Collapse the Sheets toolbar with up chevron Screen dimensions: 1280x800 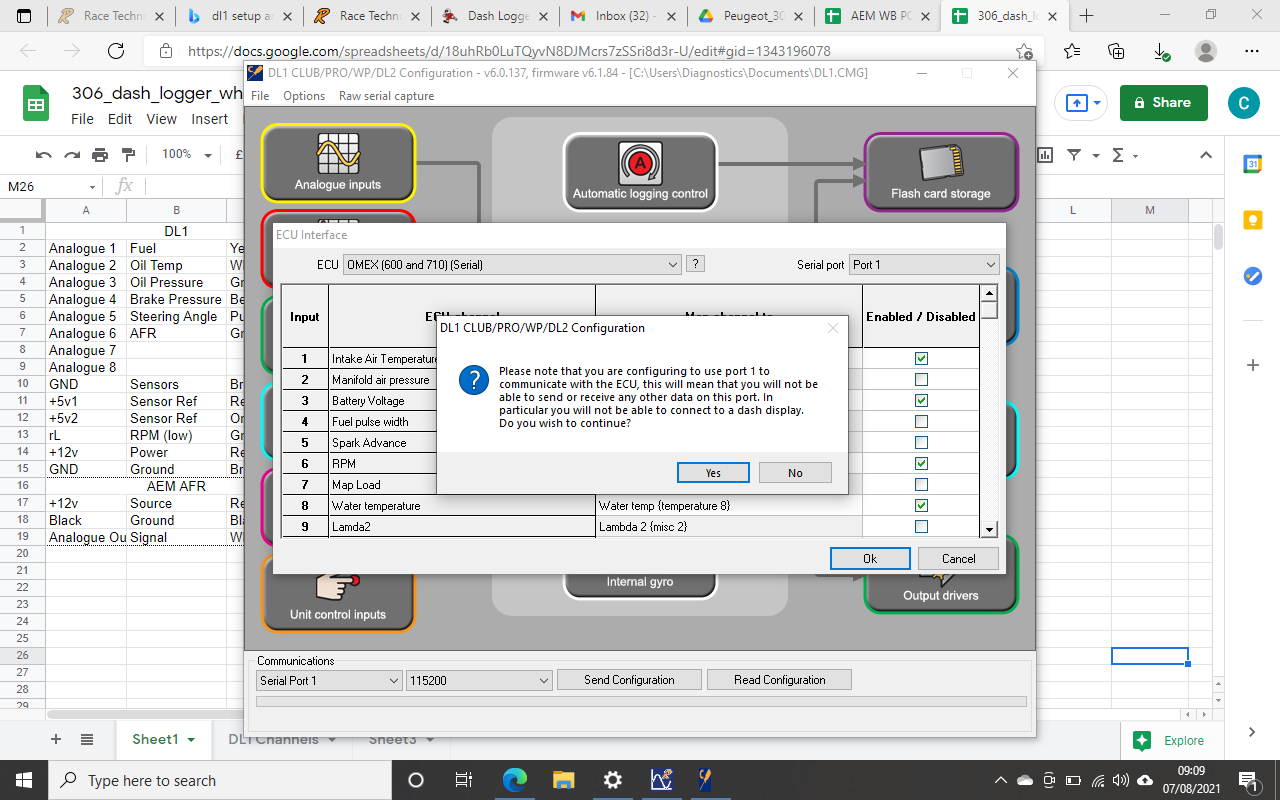1206,155
